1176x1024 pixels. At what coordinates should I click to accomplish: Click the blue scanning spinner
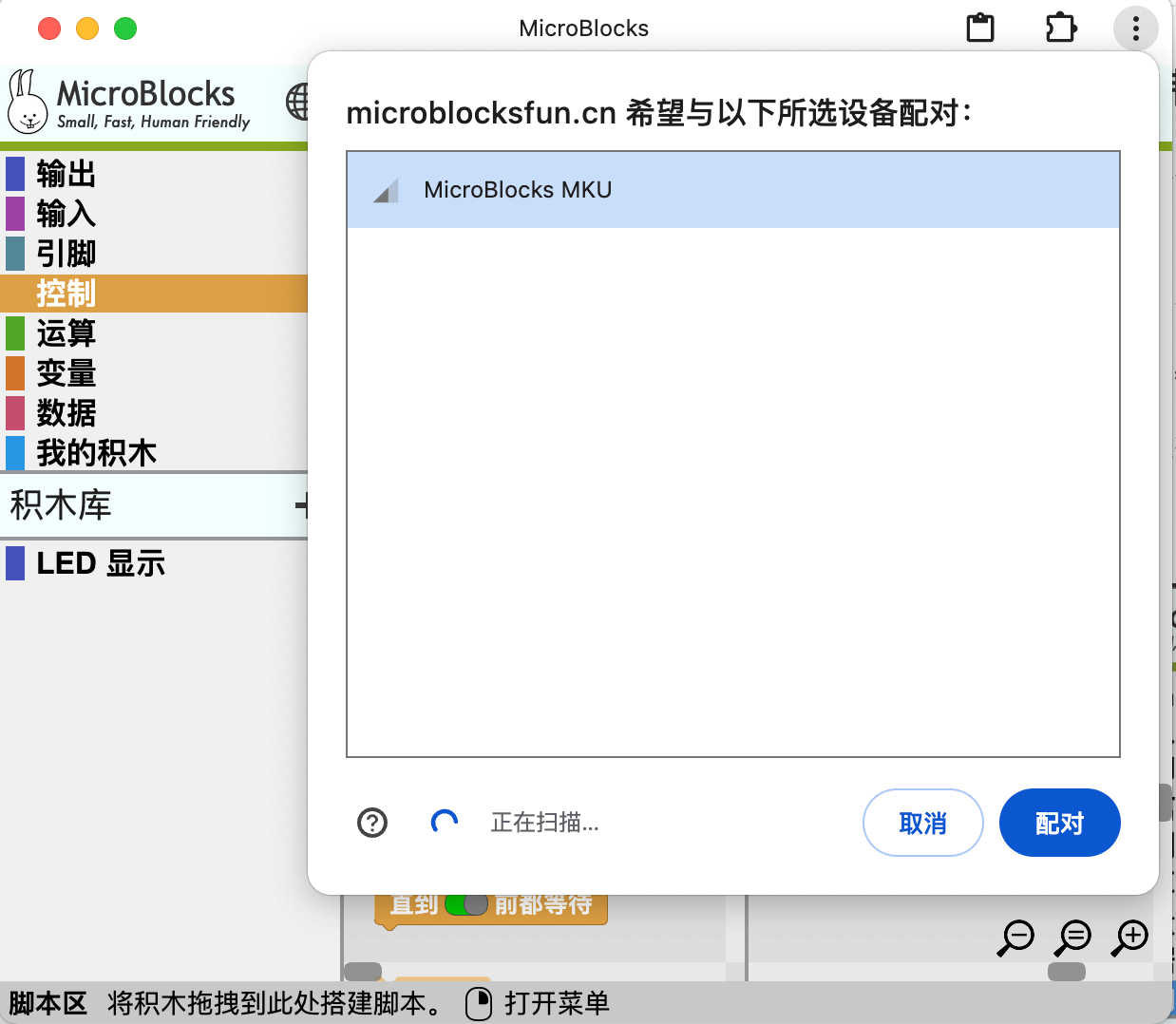[x=445, y=823]
